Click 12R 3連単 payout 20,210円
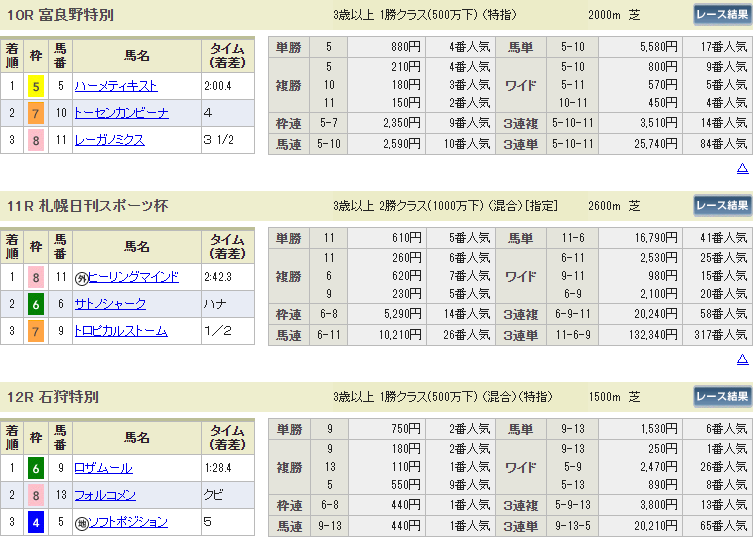This screenshot has width=753, height=537. pyautogui.click(x=656, y=526)
